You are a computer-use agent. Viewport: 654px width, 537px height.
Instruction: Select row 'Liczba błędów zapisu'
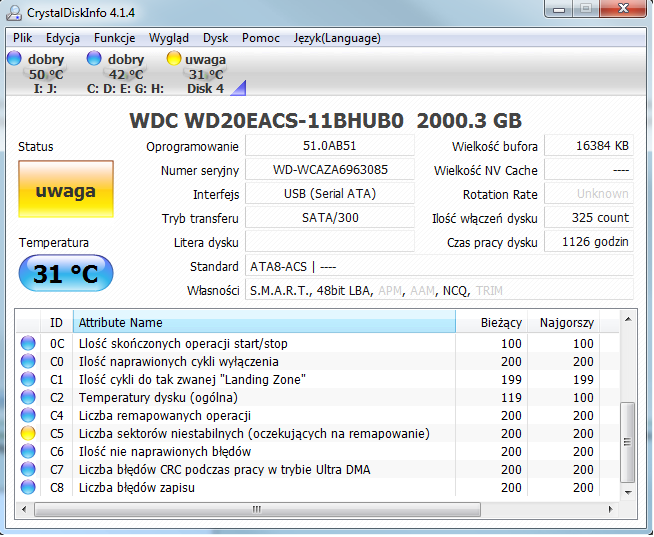pyautogui.click(x=317, y=487)
